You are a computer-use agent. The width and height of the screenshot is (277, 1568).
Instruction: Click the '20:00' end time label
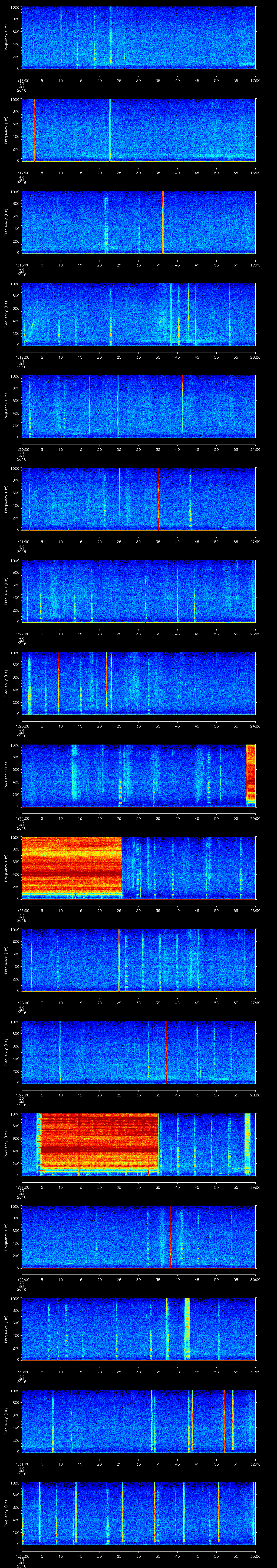[x=256, y=357]
